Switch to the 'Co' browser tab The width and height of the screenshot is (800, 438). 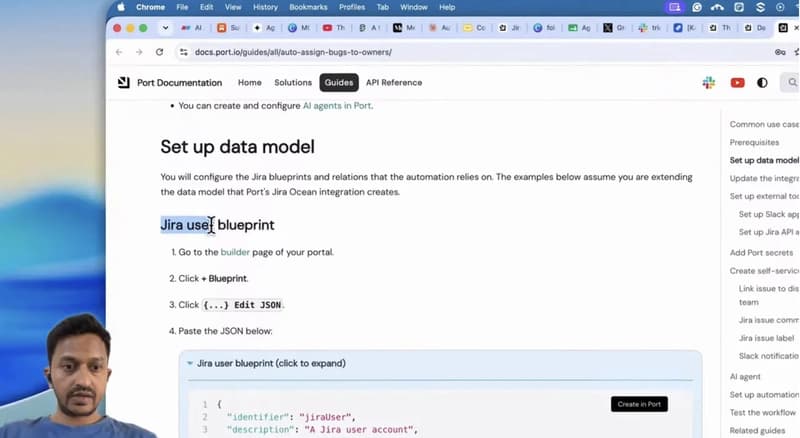tap(474, 28)
